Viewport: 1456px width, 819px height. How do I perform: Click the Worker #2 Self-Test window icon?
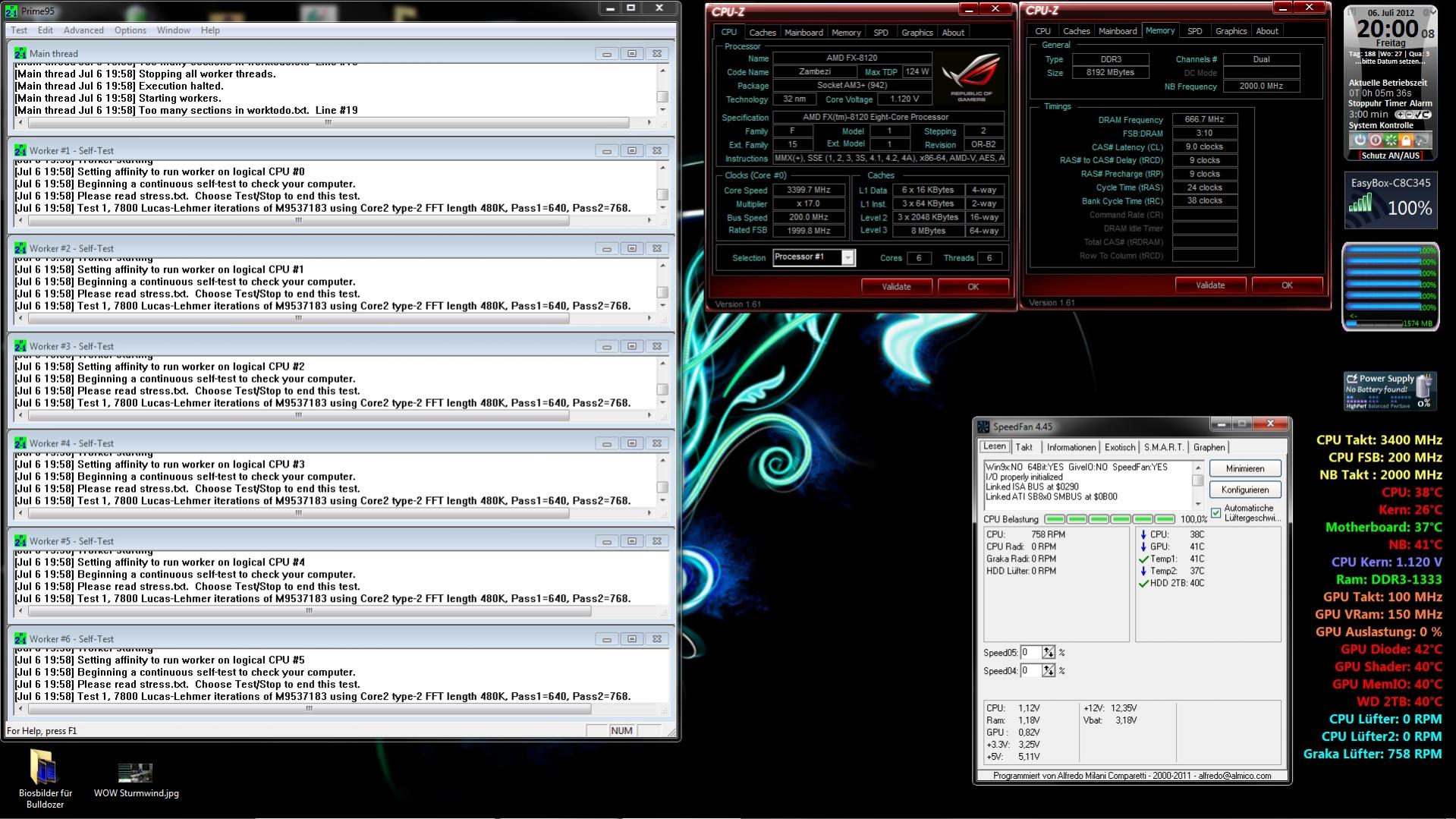(x=21, y=248)
